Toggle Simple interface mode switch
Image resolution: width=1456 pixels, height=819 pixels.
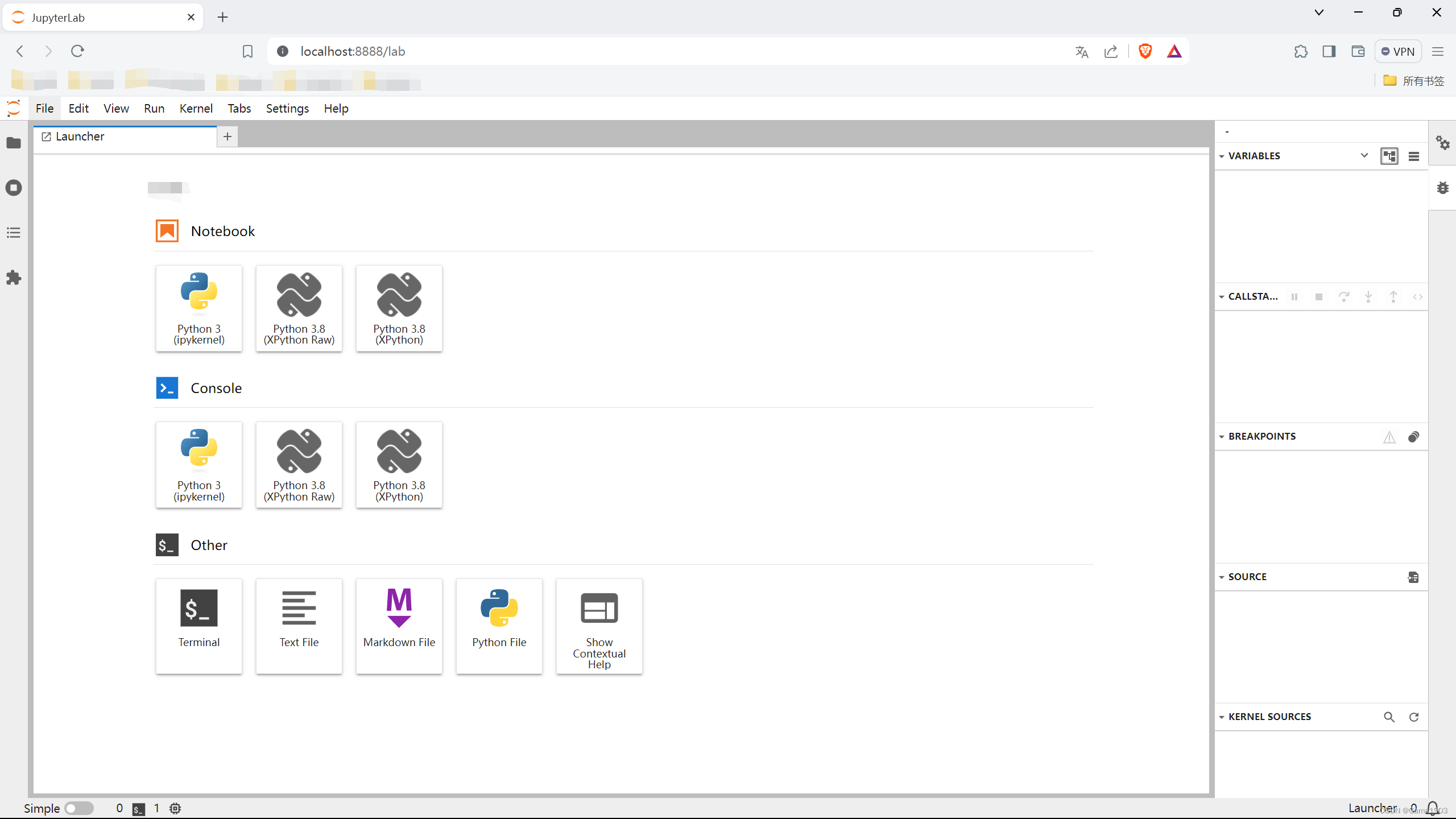coord(78,808)
